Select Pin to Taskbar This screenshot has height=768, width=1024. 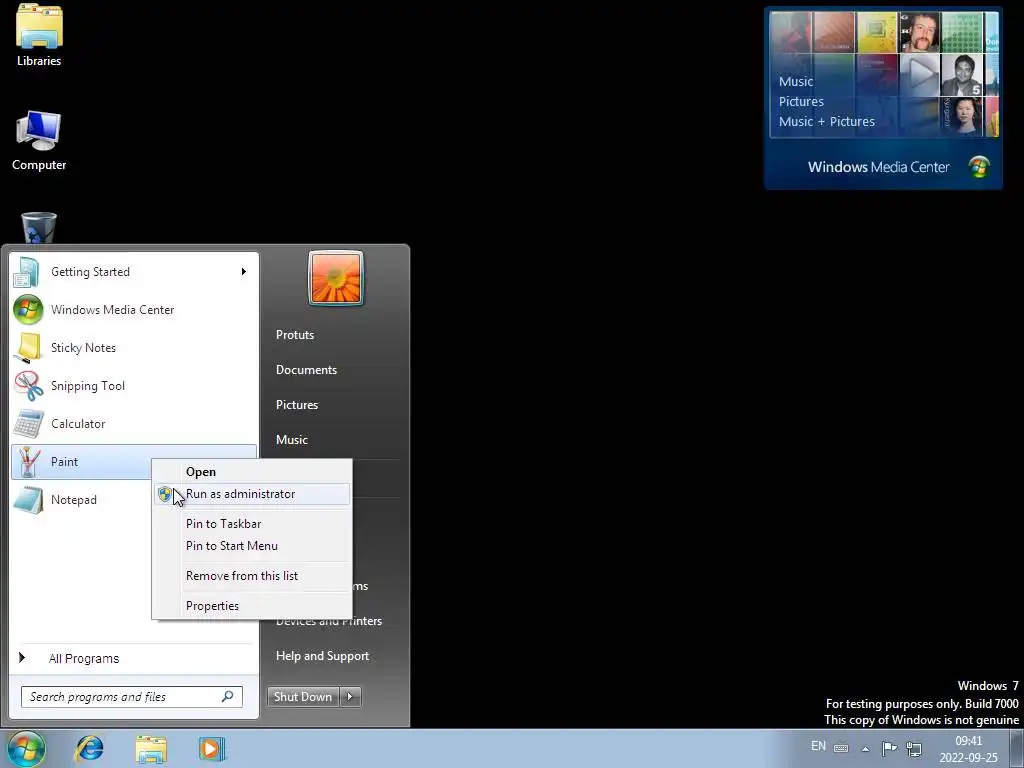click(252, 524)
